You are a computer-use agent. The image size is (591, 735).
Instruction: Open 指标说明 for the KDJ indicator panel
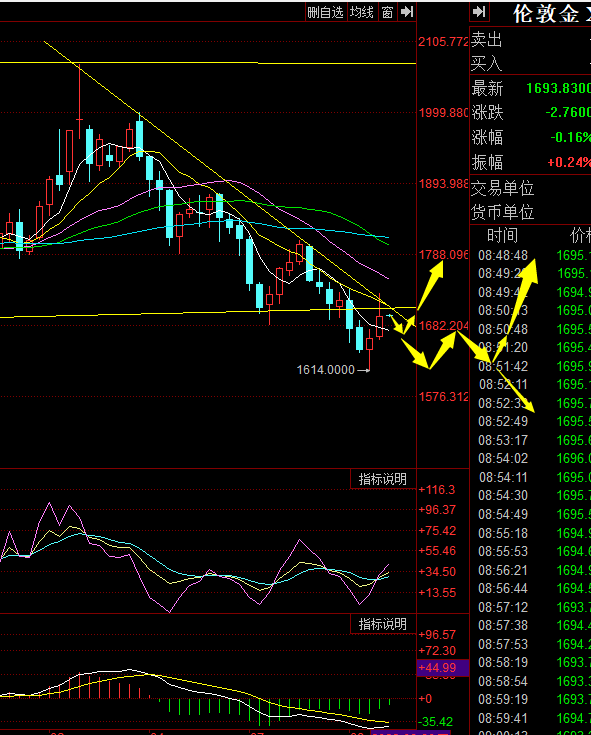click(382, 479)
